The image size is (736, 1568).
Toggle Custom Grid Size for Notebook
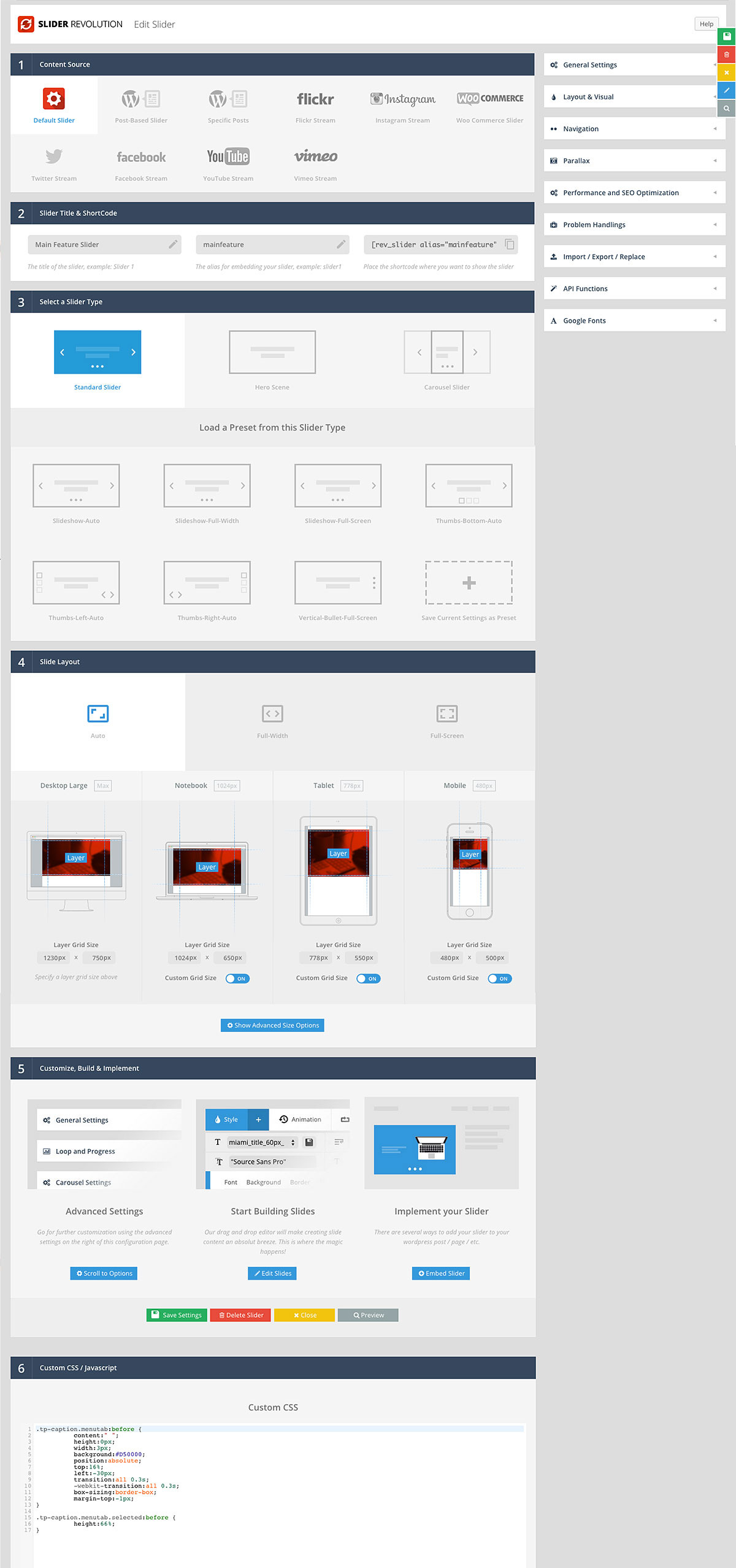click(237, 978)
